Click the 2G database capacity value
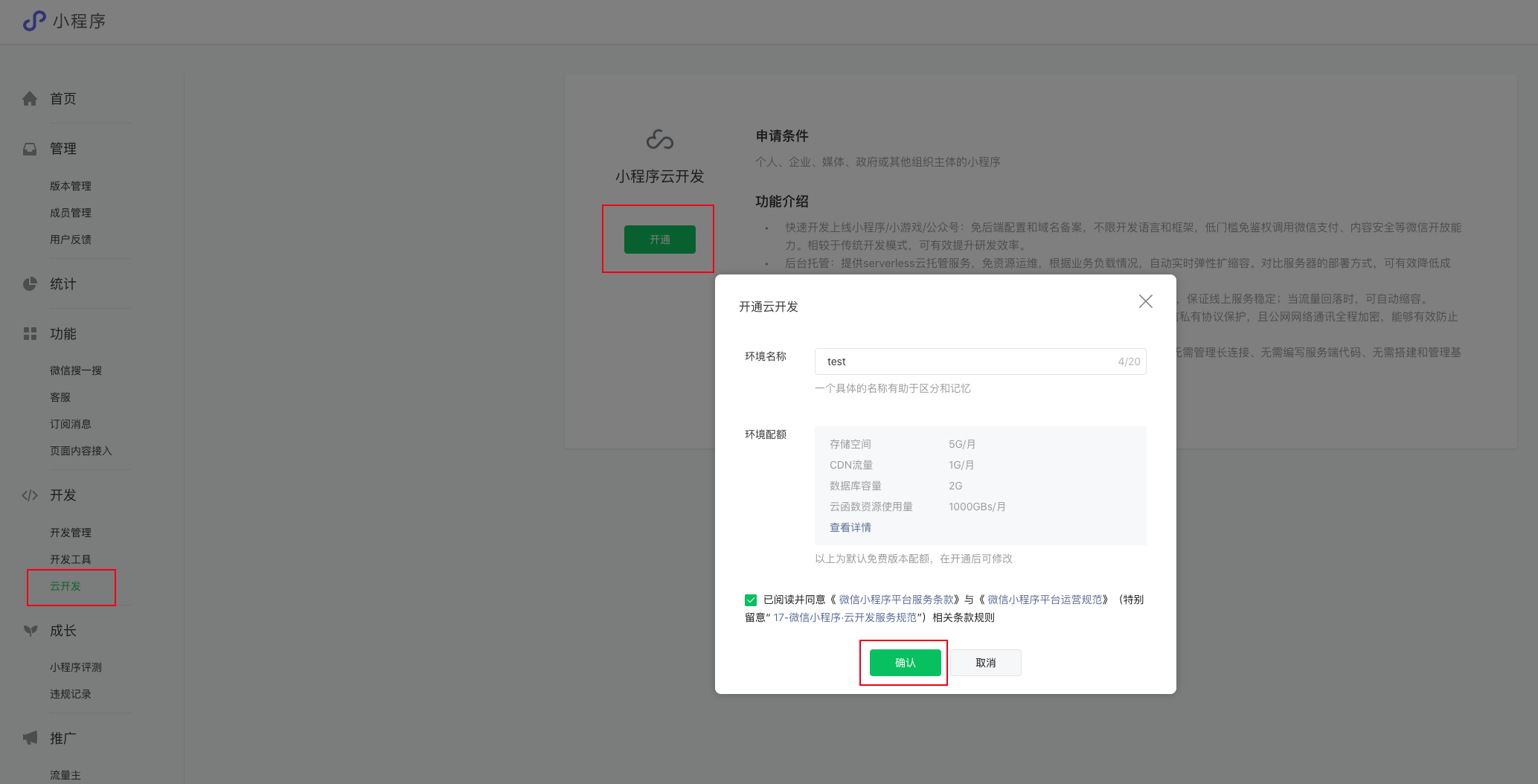The width and height of the screenshot is (1538, 784). [x=955, y=486]
